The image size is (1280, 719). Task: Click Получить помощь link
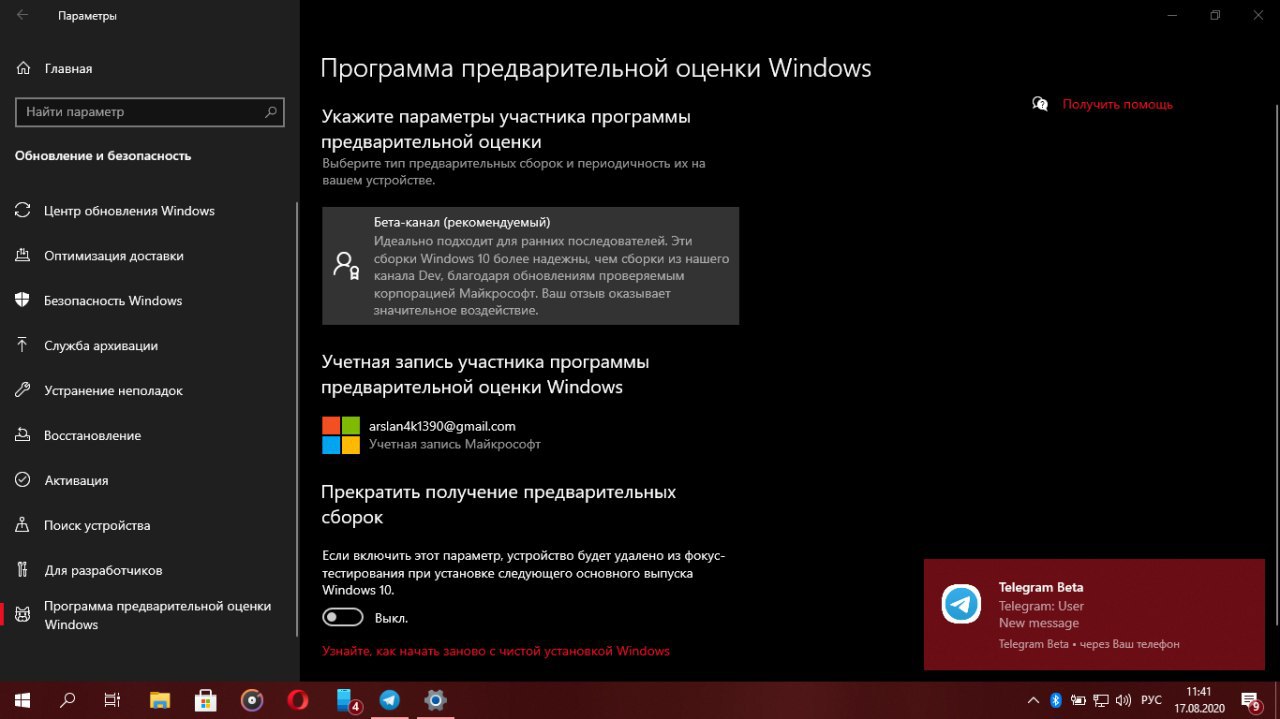(1117, 104)
